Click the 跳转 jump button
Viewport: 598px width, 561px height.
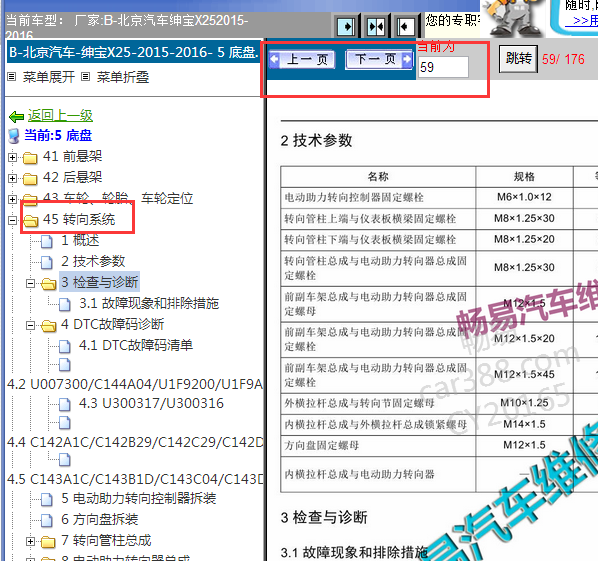tap(518, 59)
